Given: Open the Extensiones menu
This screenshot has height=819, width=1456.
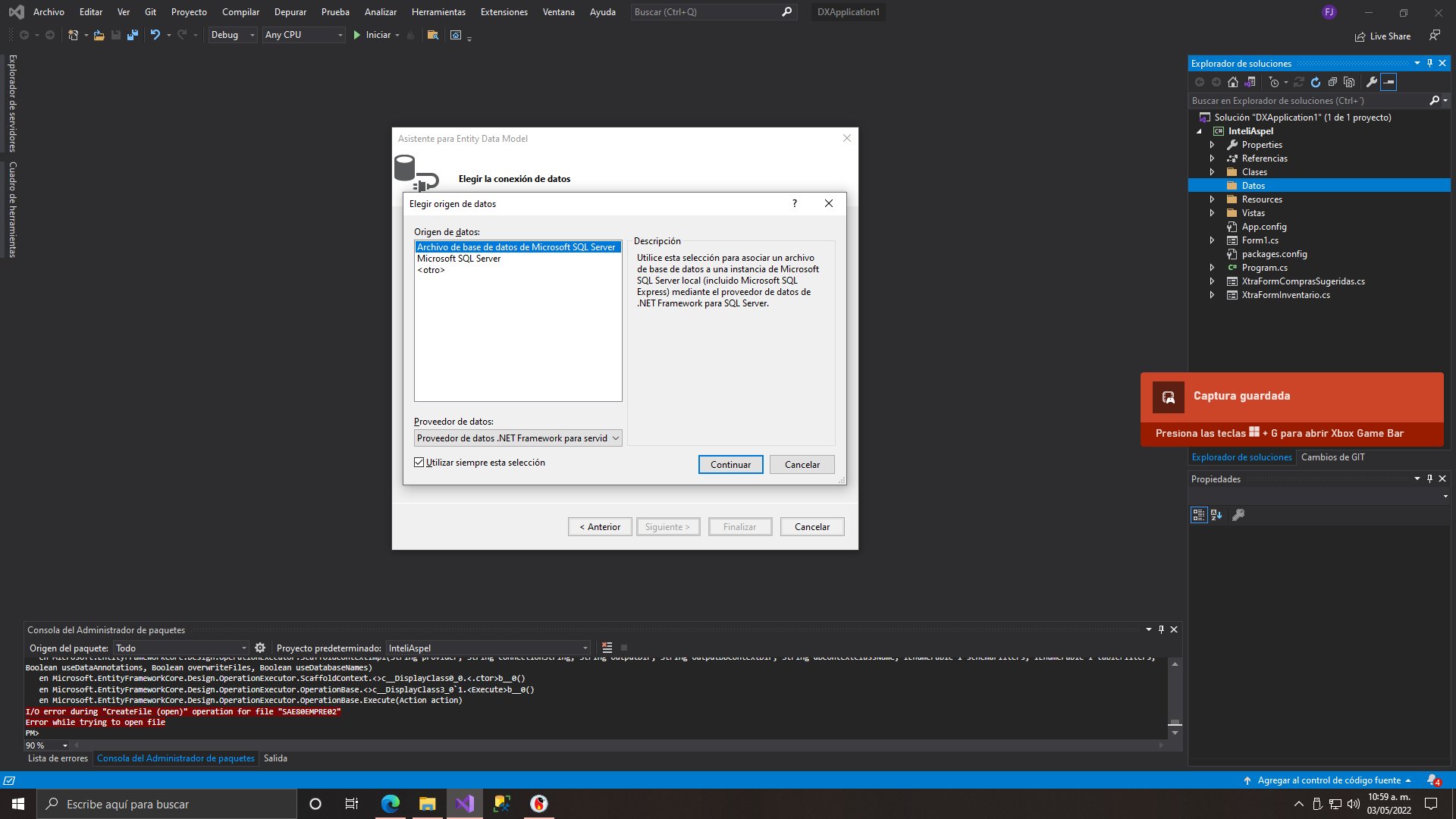Looking at the screenshot, I should [x=504, y=12].
